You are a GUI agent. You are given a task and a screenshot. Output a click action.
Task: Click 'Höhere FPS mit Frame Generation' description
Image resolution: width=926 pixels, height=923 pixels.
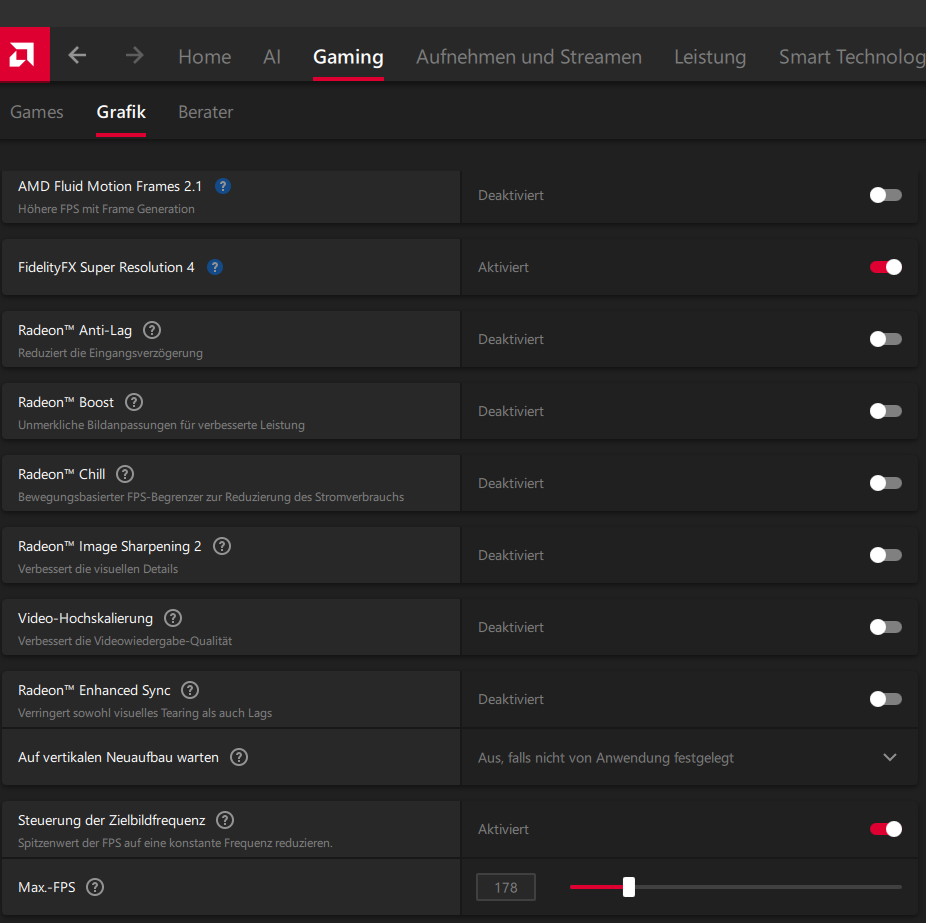[x=106, y=209]
